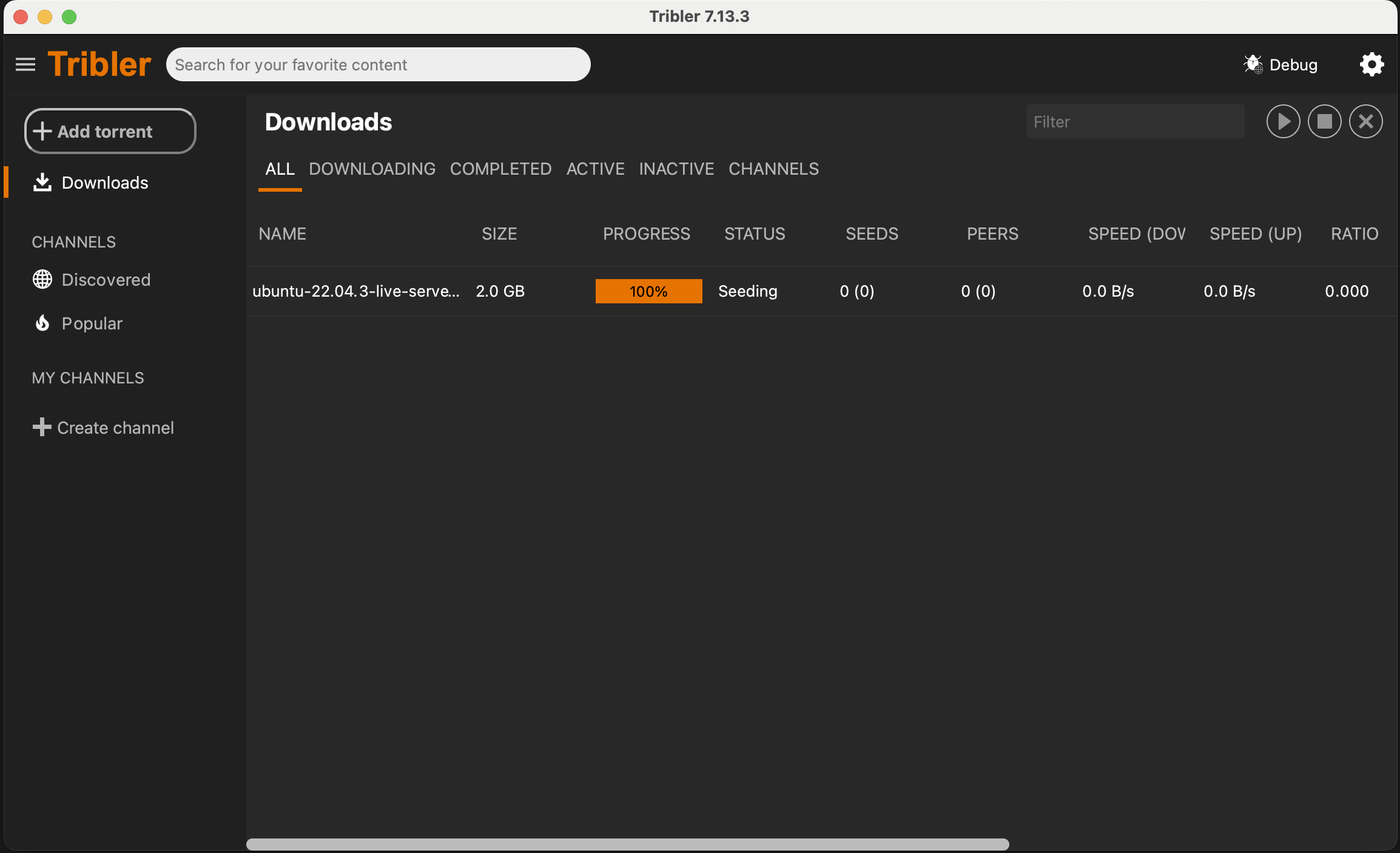1400x853 pixels.
Task: Open settings with the gear icon
Action: tap(1371, 64)
